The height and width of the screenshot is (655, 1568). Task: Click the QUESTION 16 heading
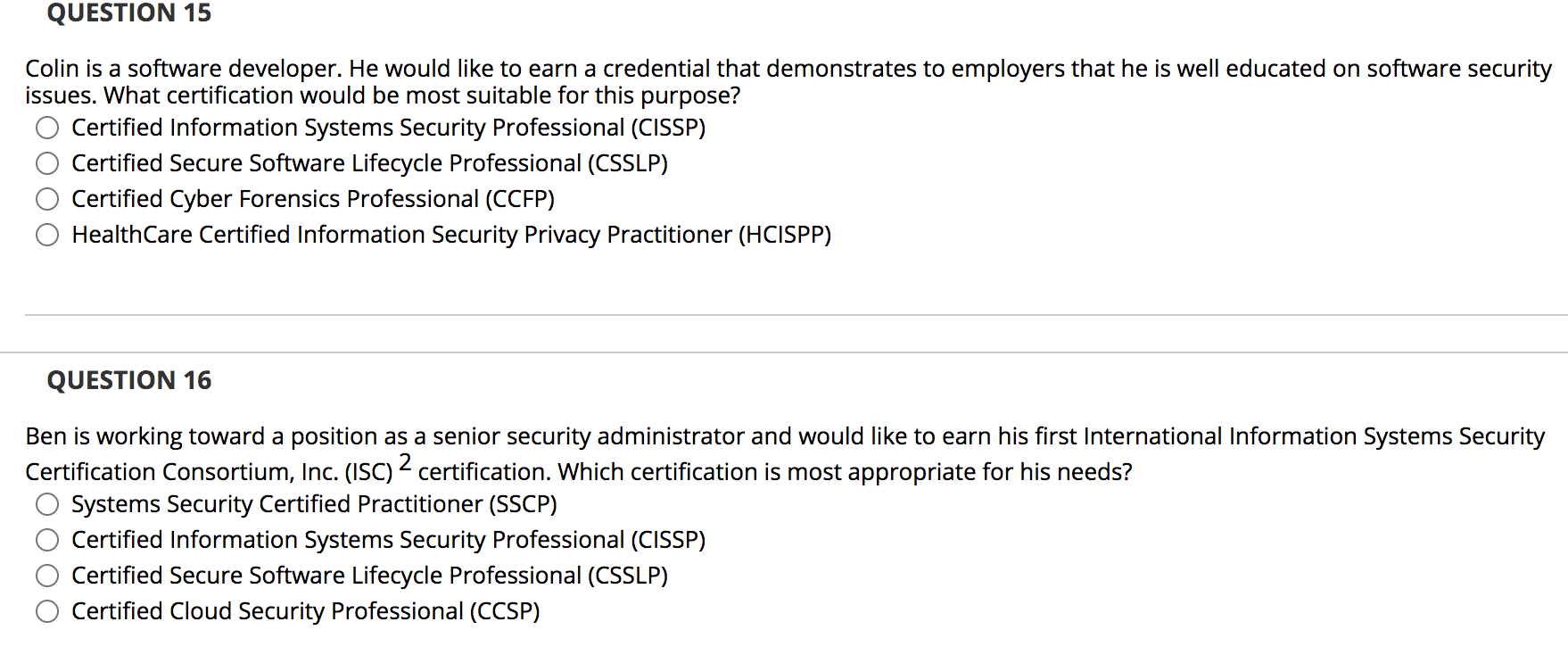130,381
